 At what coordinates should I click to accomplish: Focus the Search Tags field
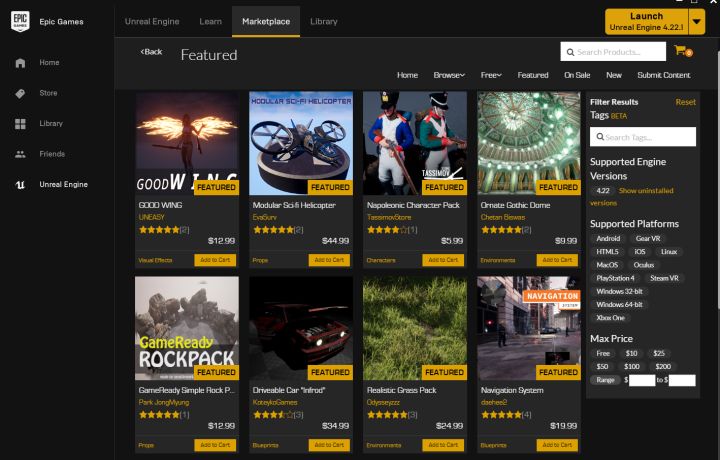(643, 137)
